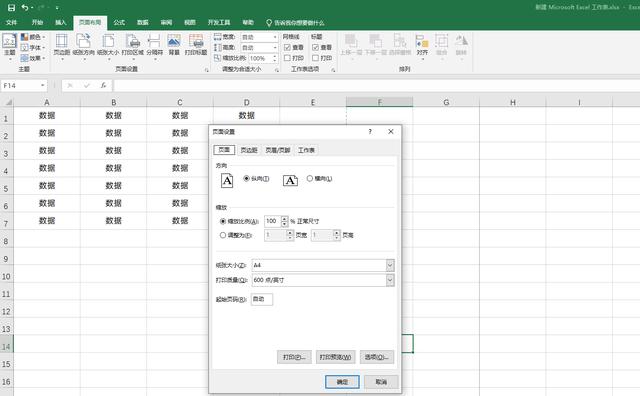Open theme Effects (效果) menu
640x396 pixels.
point(33,58)
